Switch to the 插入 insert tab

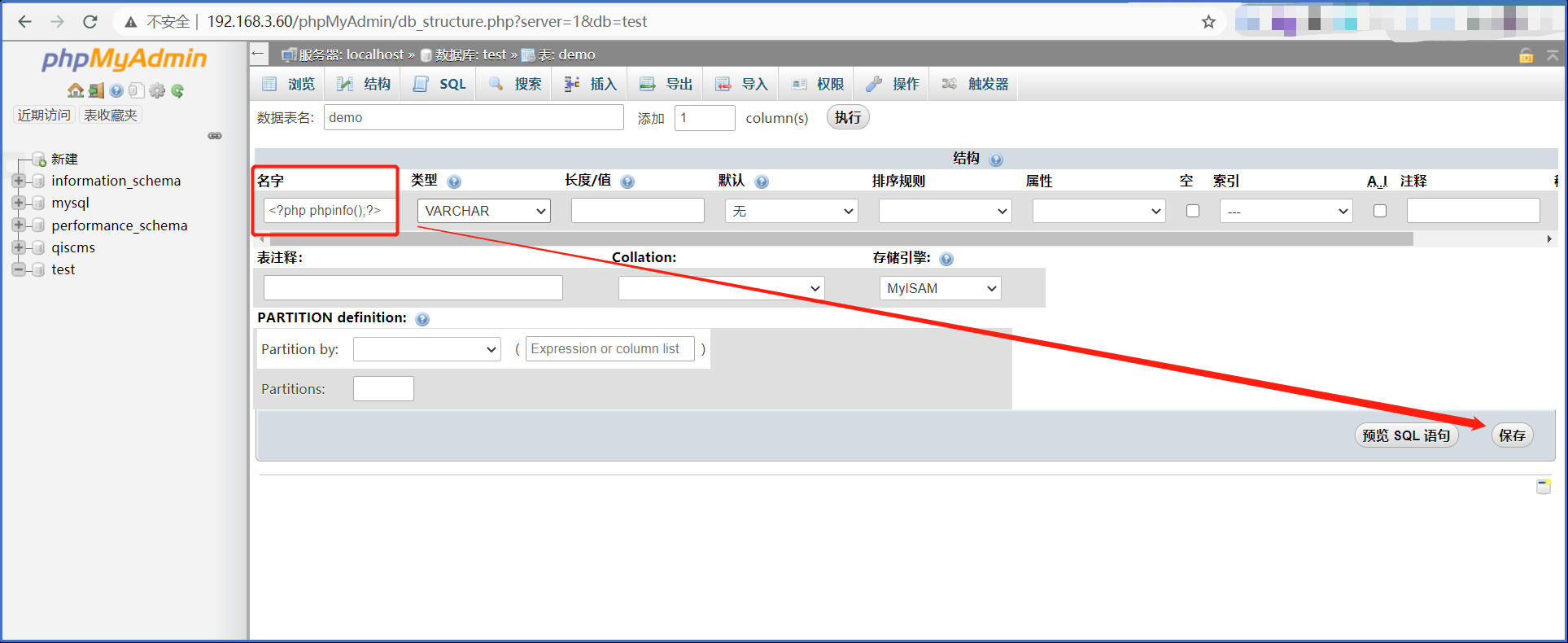coord(591,84)
